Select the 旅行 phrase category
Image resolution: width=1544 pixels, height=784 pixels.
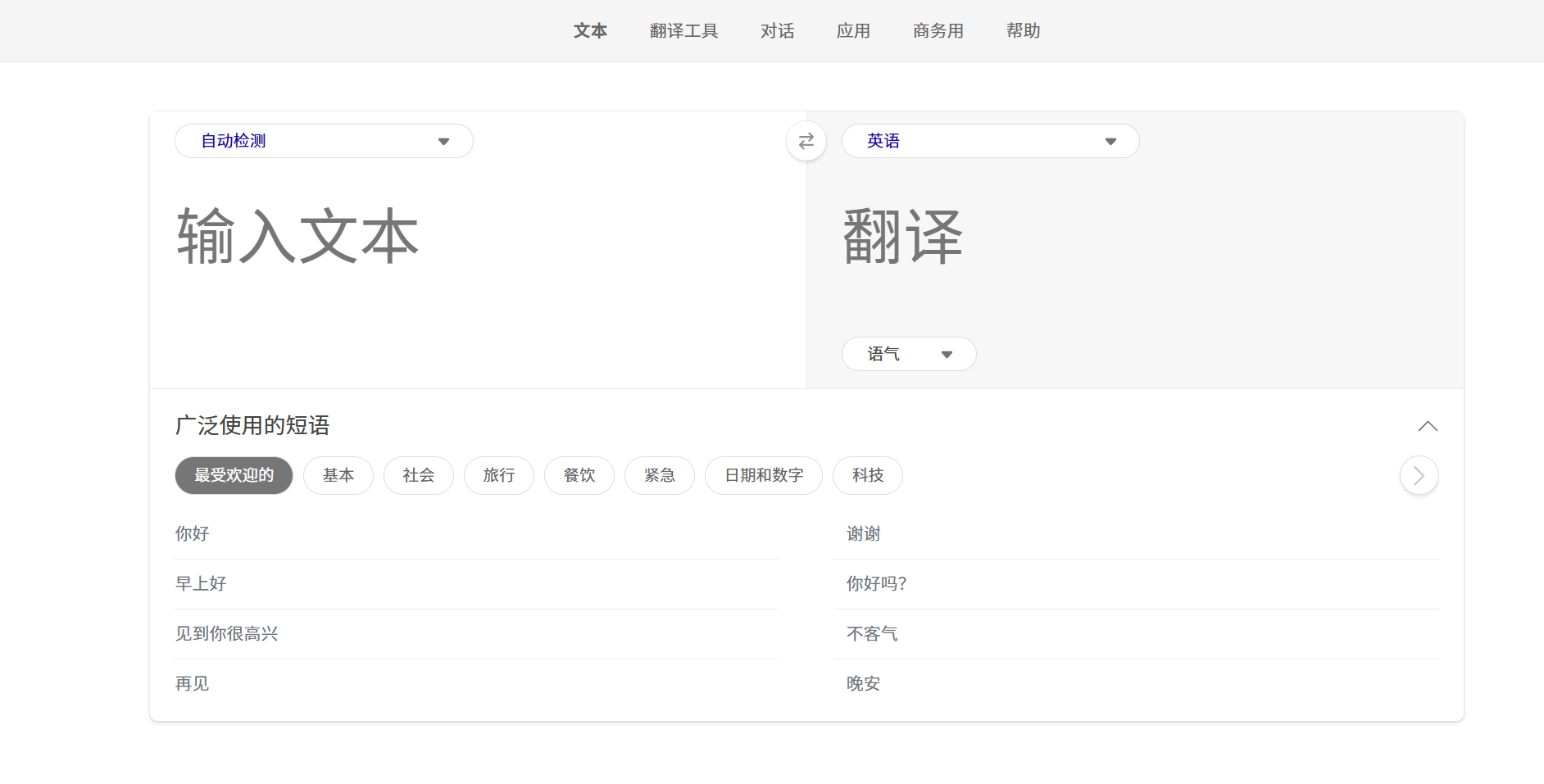coord(498,475)
